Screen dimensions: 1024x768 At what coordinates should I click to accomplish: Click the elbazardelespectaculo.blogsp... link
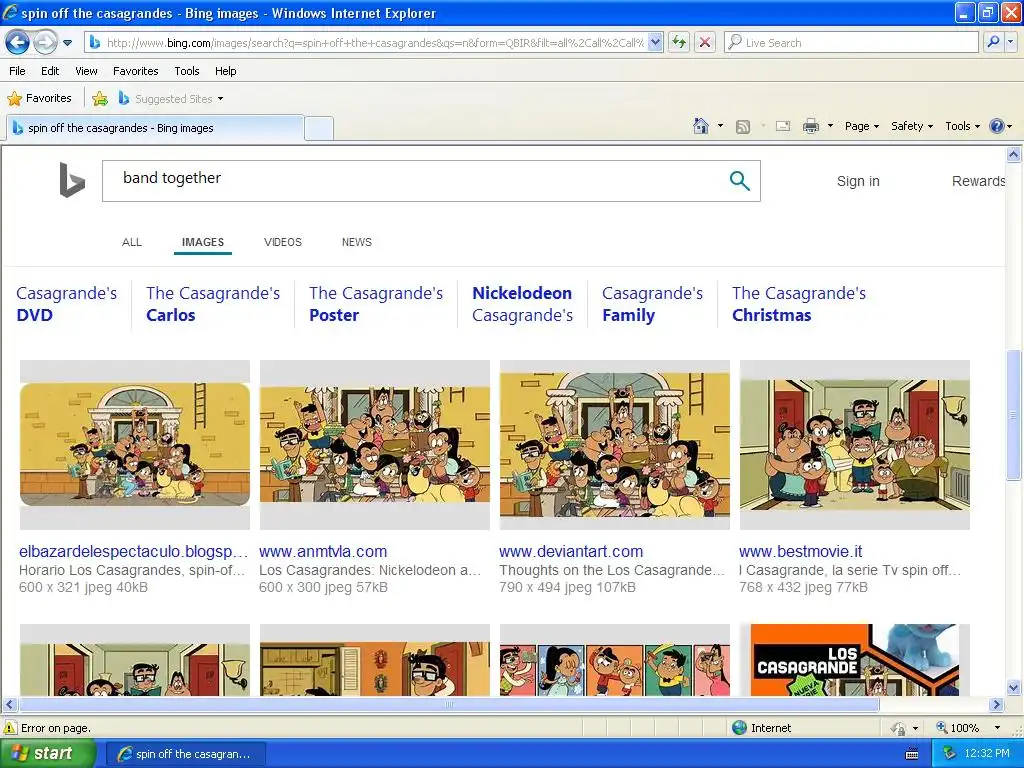pos(133,552)
